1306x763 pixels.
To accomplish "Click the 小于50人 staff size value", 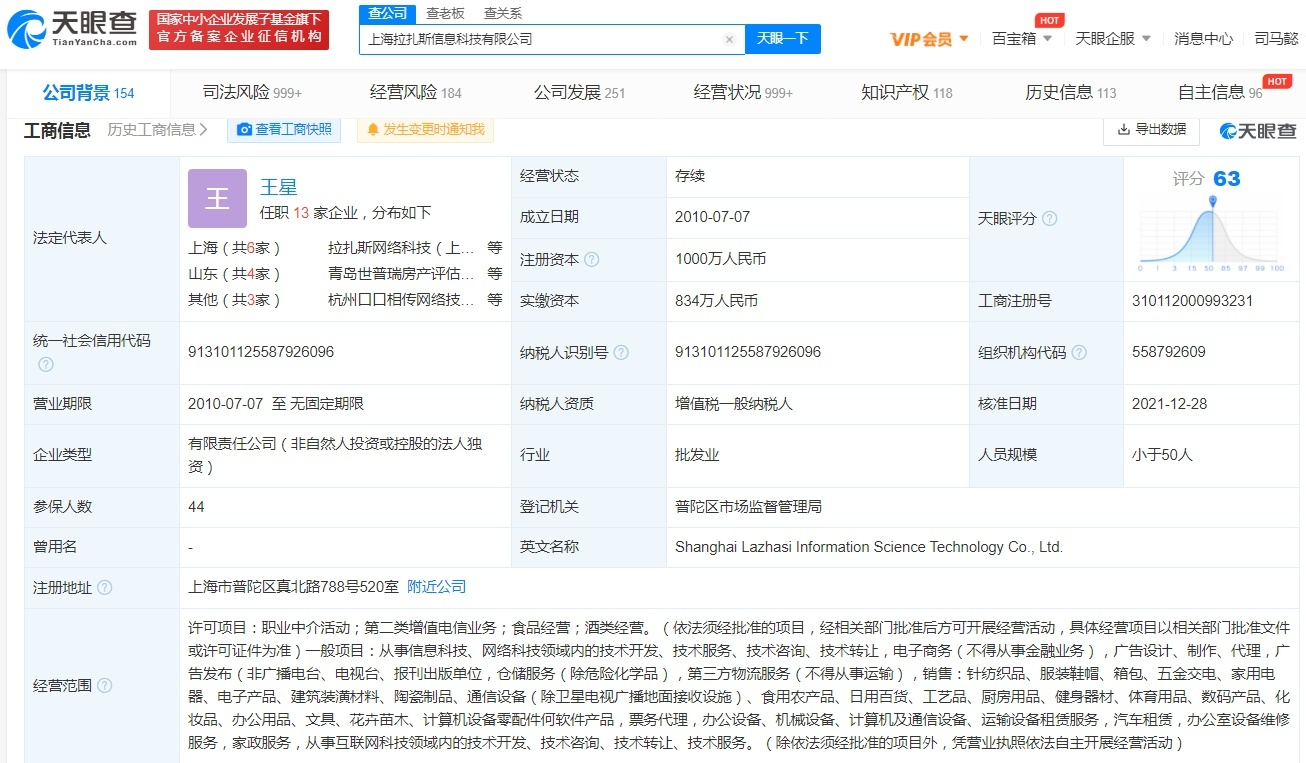I will pos(1162,454).
